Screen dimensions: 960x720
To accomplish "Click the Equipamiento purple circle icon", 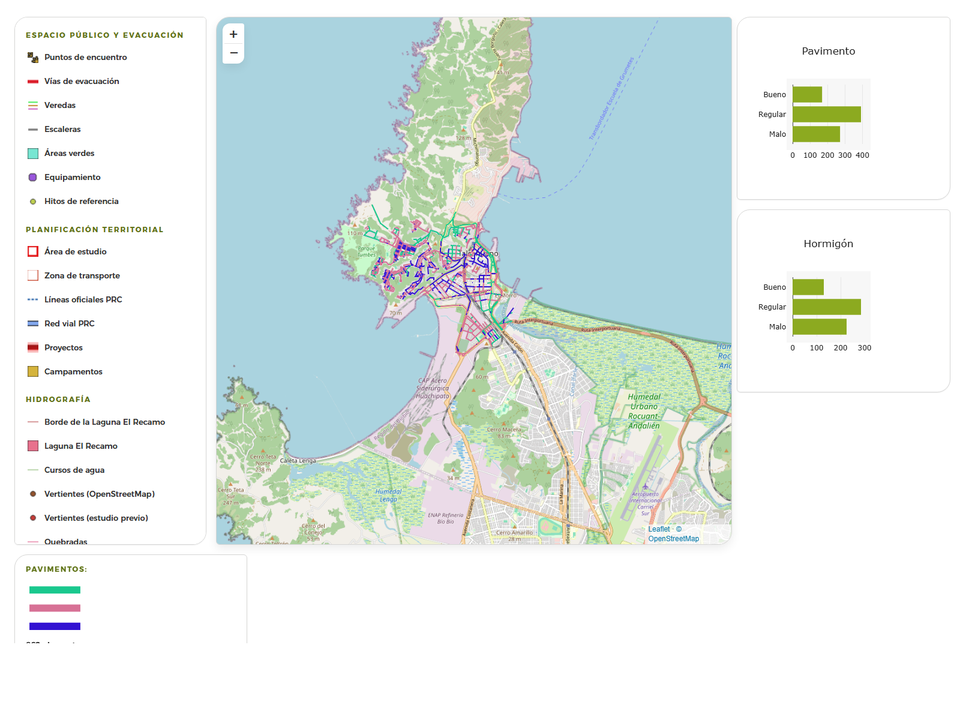I will click(x=33, y=178).
